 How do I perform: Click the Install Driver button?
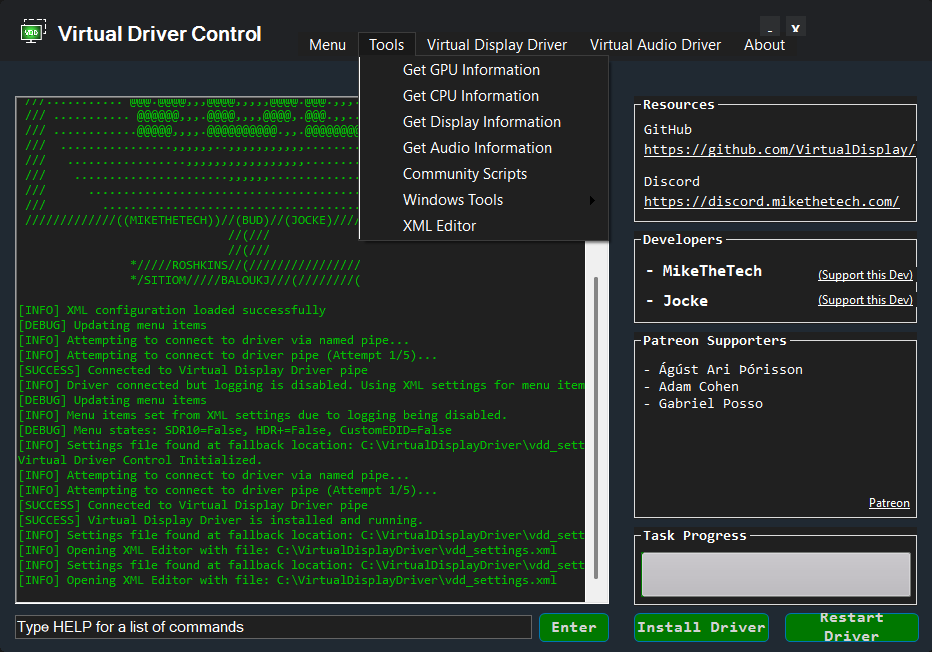(701, 628)
